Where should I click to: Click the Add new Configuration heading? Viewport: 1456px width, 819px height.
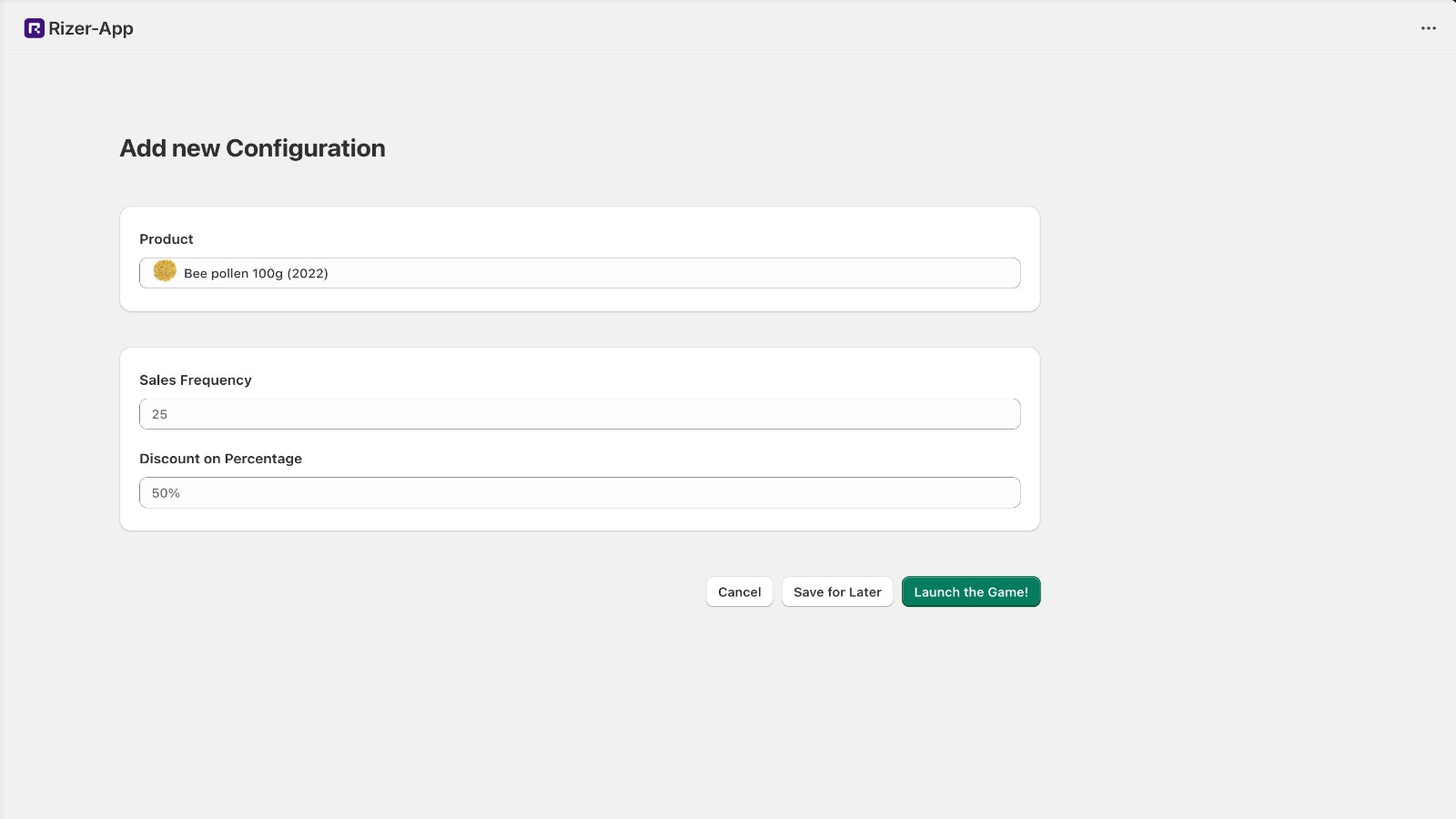(x=253, y=148)
